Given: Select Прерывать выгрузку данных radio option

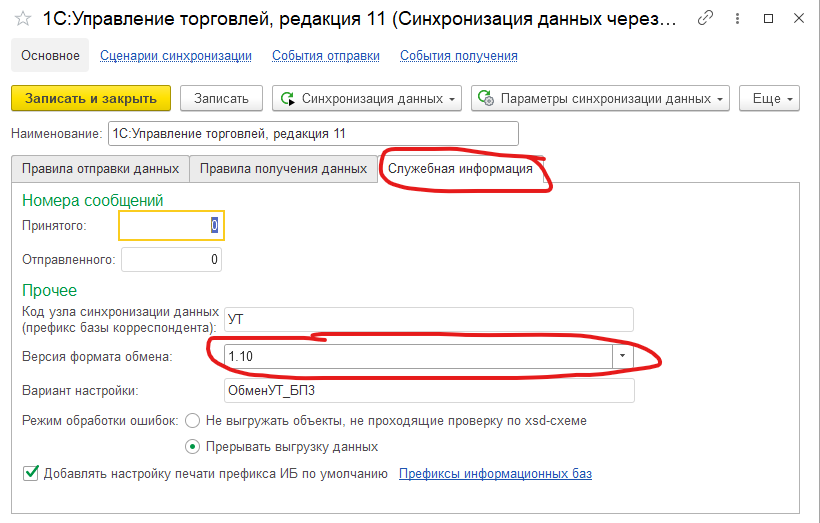Looking at the screenshot, I should pyautogui.click(x=192, y=447).
